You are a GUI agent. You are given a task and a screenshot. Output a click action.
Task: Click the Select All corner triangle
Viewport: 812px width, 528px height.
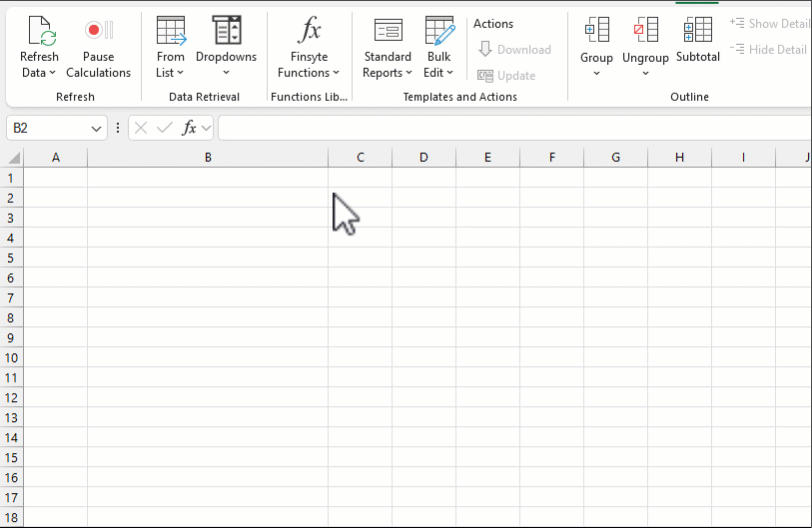(x=14, y=158)
